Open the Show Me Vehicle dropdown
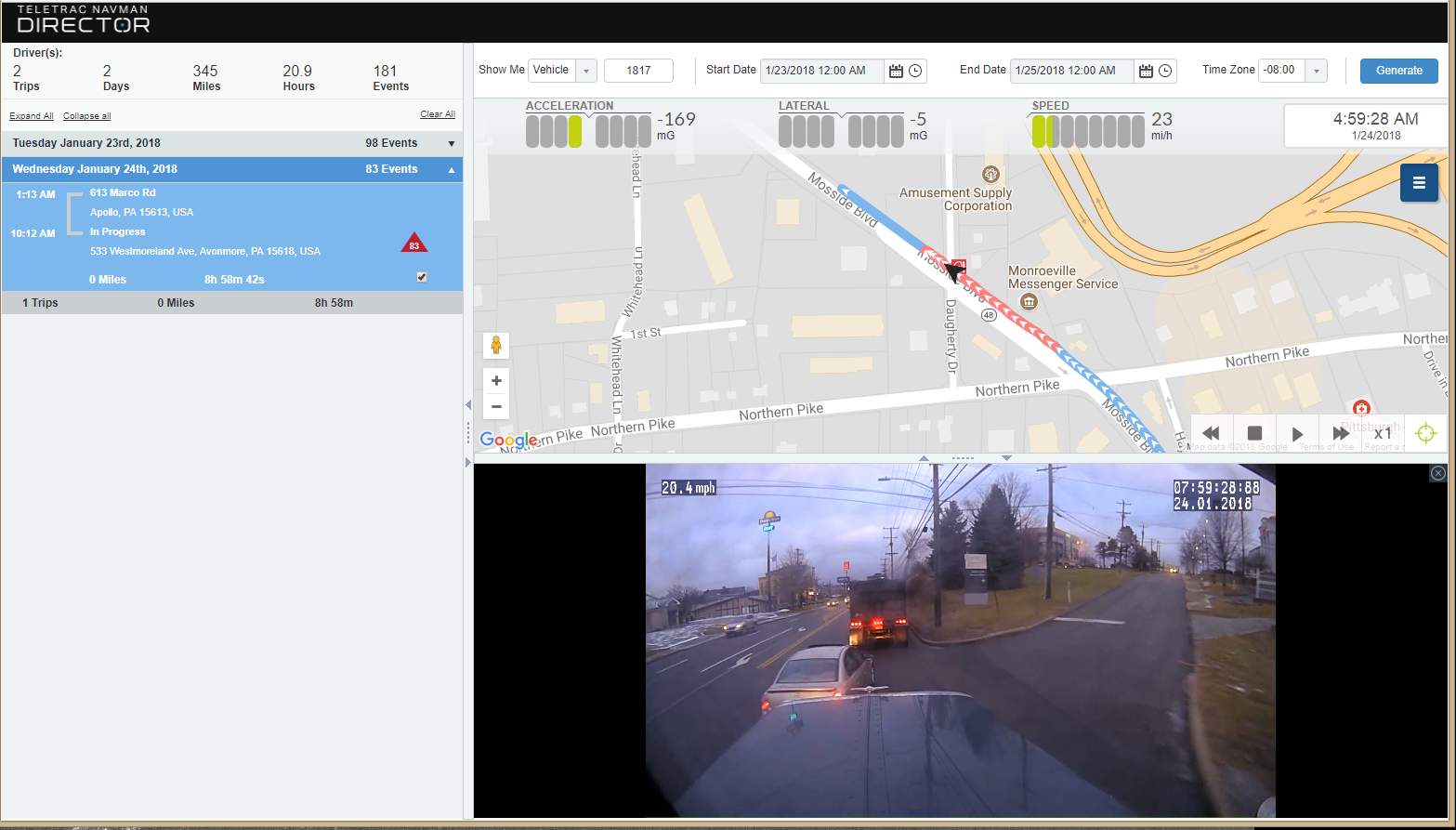This screenshot has width=1456, height=830. (586, 70)
